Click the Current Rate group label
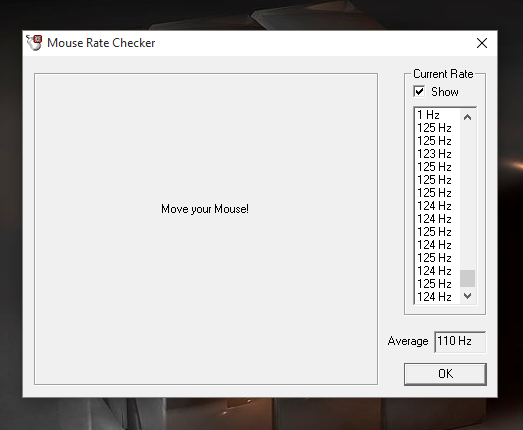The height and width of the screenshot is (430, 523). pyautogui.click(x=443, y=74)
